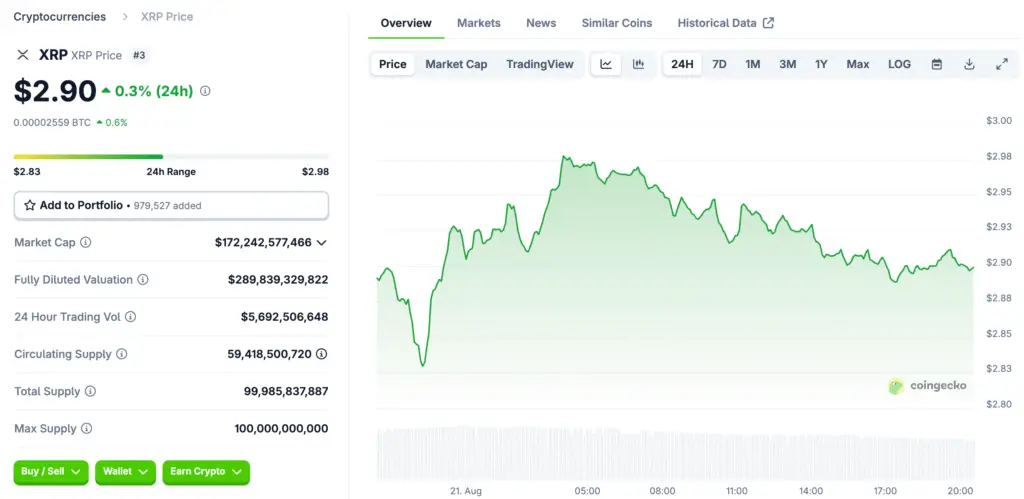Open the calendar date picker icon
The height and width of the screenshot is (499, 1024).
coord(937,64)
